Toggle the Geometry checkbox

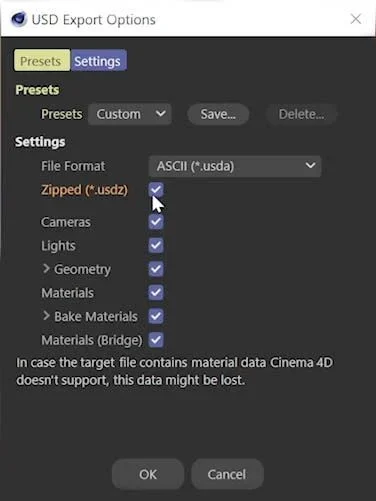point(156,269)
